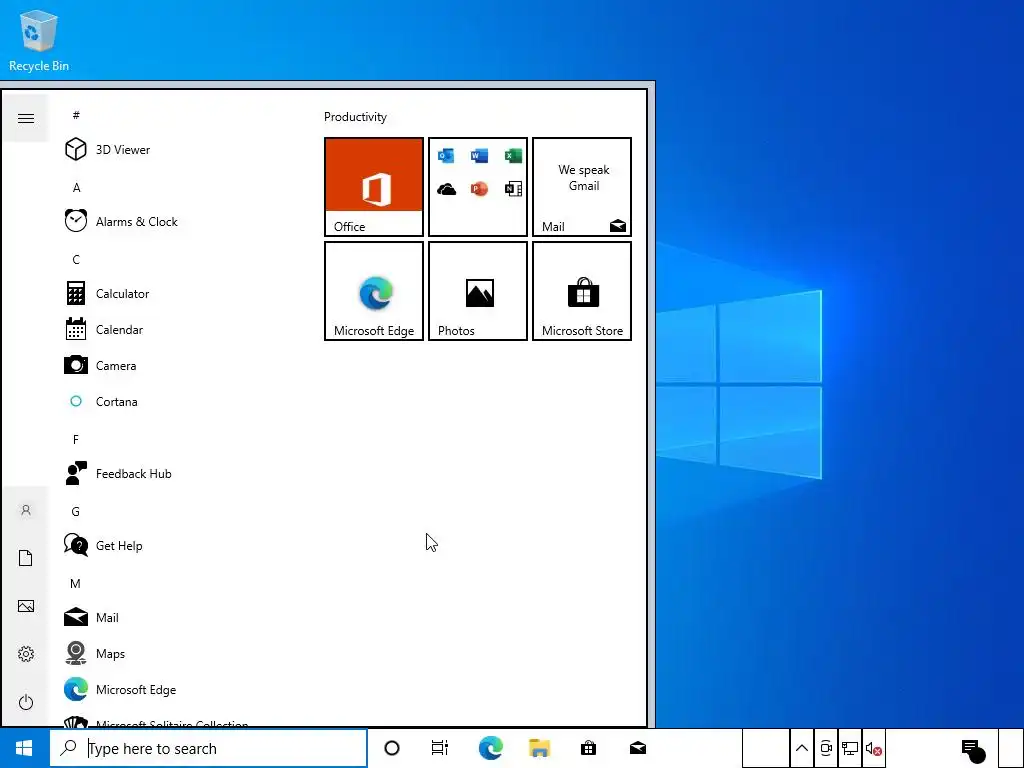Open Outlook in the Office apps folder tile
This screenshot has width=1024, height=768.
tap(446, 155)
